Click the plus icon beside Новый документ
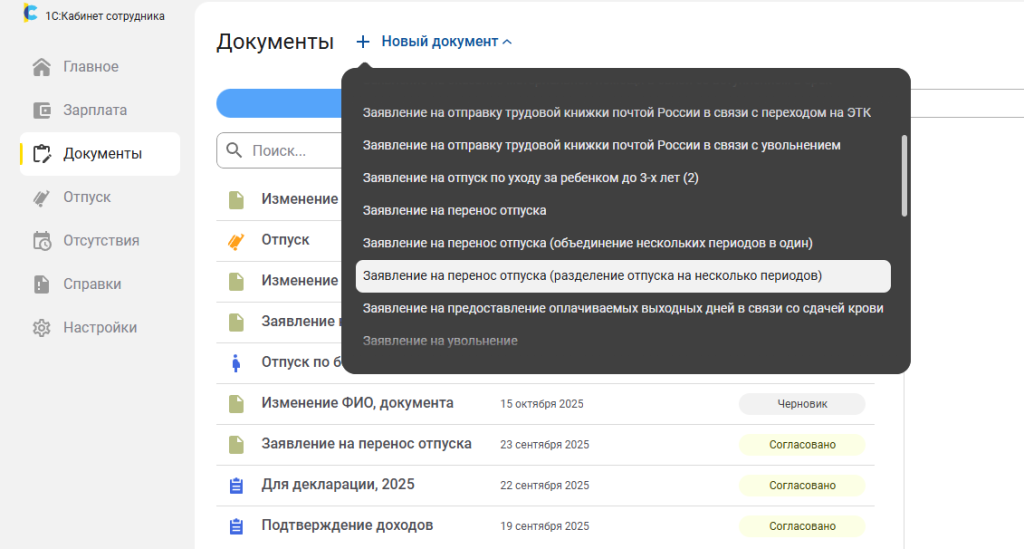The height and width of the screenshot is (549, 1024). [x=363, y=42]
